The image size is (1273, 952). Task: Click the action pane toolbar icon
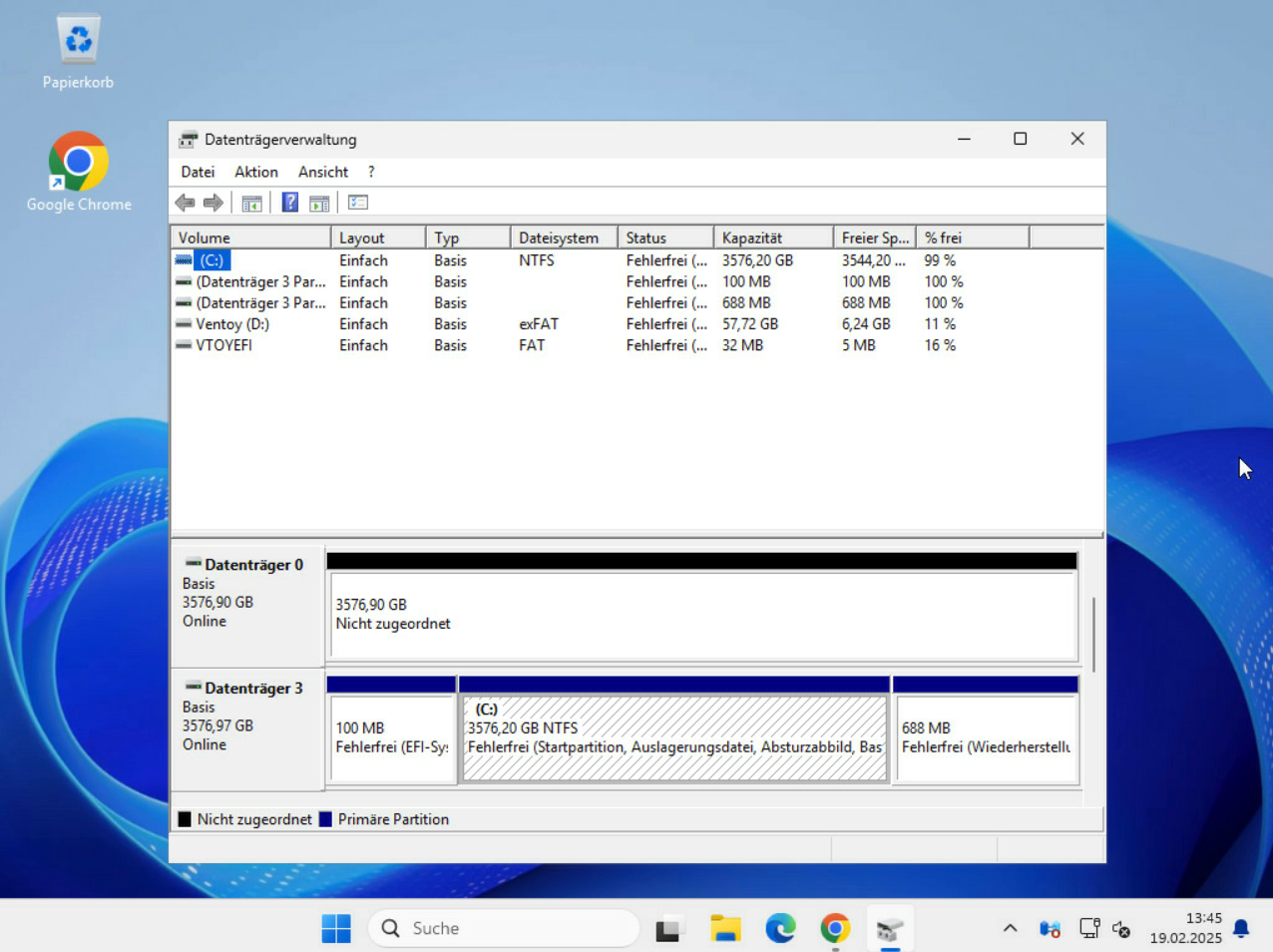(x=319, y=203)
